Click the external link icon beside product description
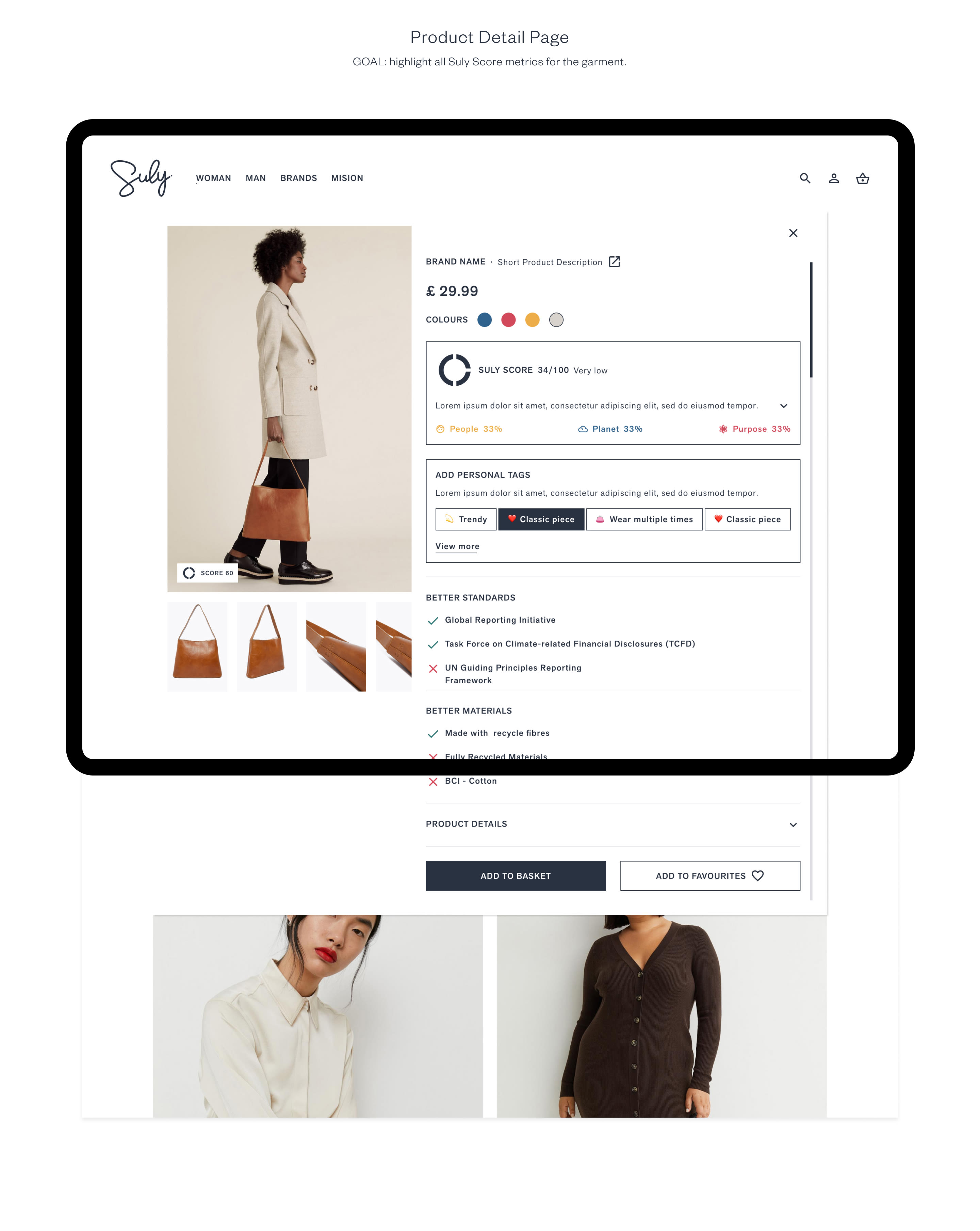 pos(614,261)
